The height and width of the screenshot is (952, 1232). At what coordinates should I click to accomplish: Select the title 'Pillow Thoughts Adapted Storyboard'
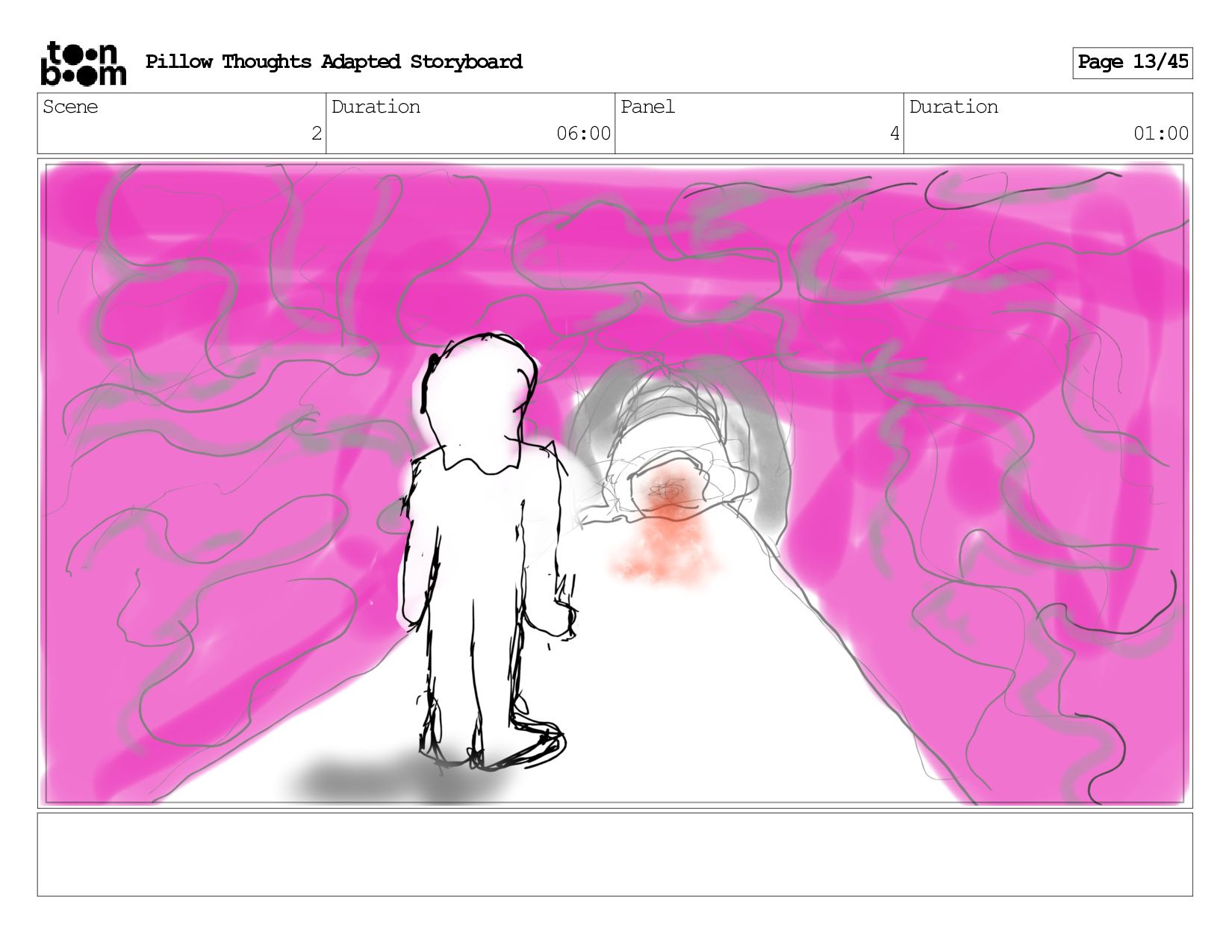click(334, 62)
